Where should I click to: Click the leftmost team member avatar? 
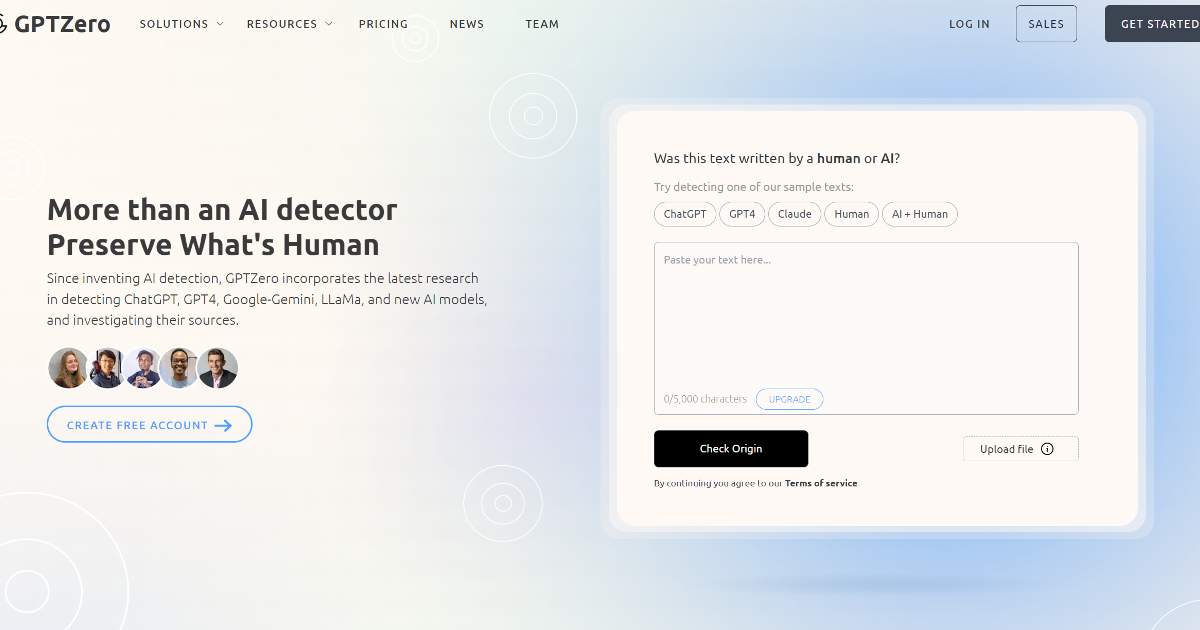tap(67, 368)
